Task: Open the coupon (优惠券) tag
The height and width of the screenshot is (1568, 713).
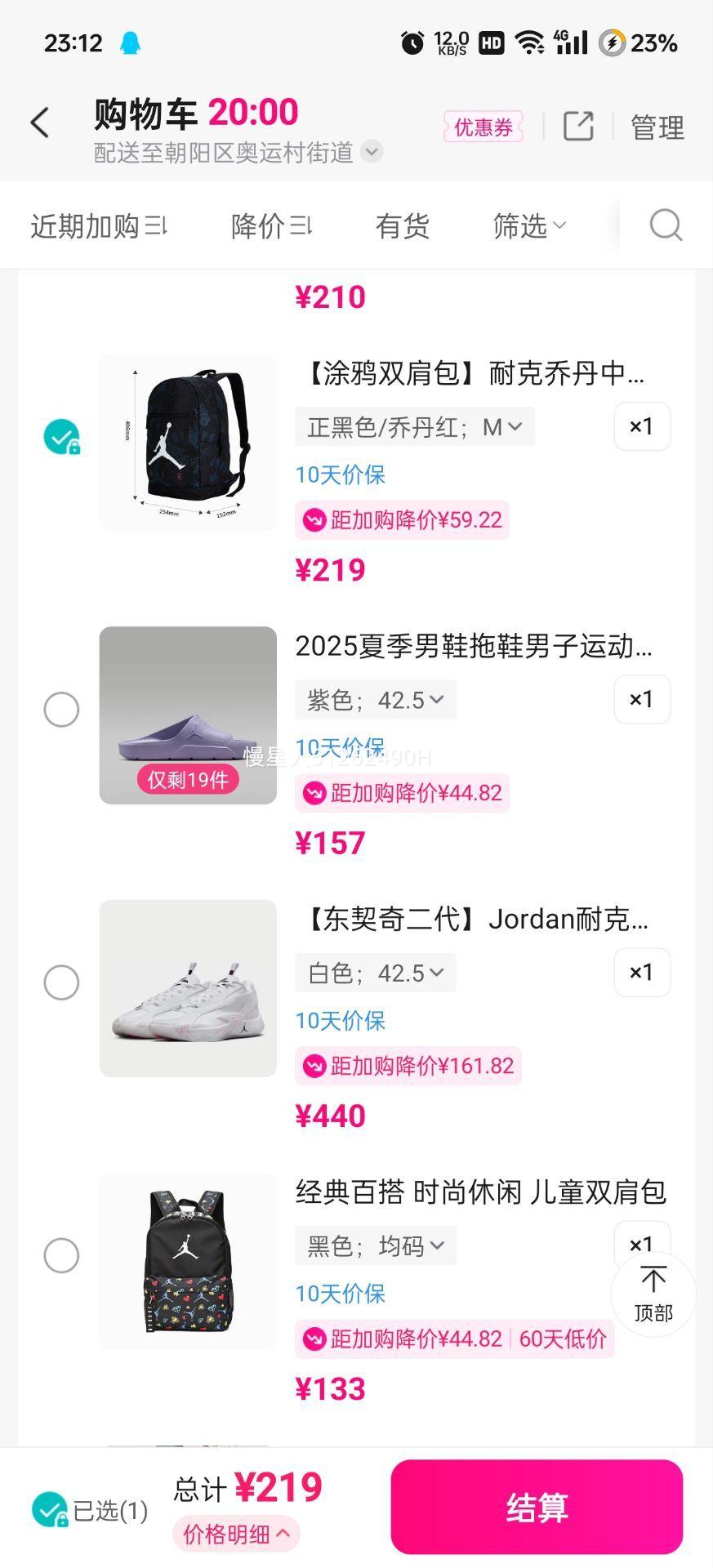Action: [484, 127]
